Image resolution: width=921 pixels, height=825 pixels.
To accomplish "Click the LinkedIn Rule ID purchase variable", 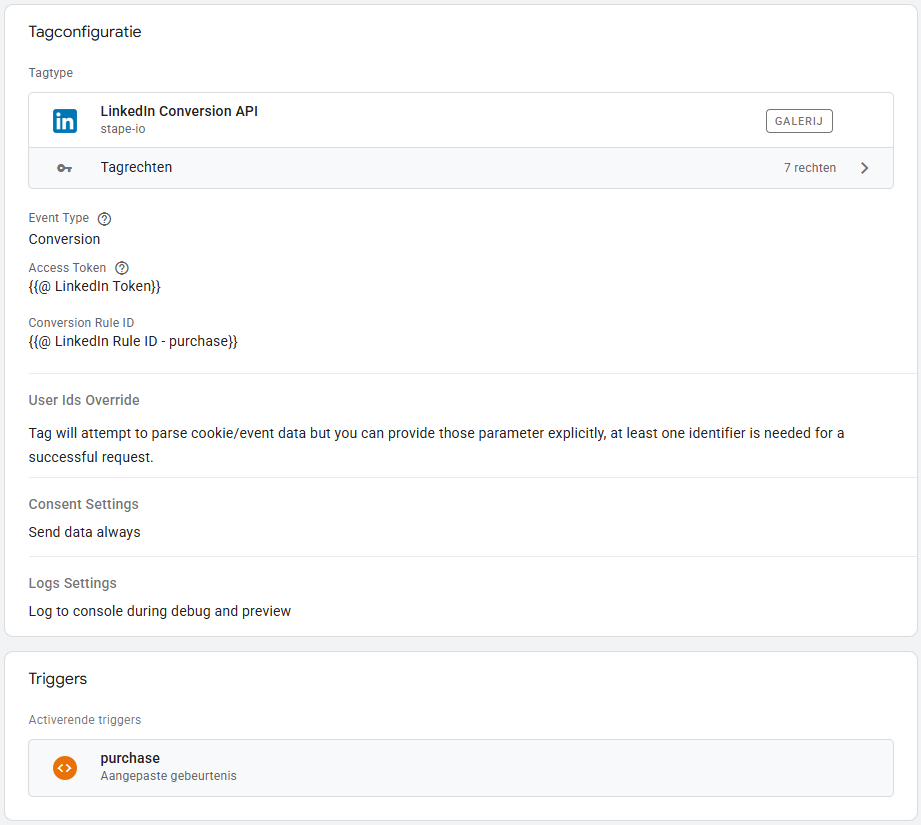I will pos(133,341).
